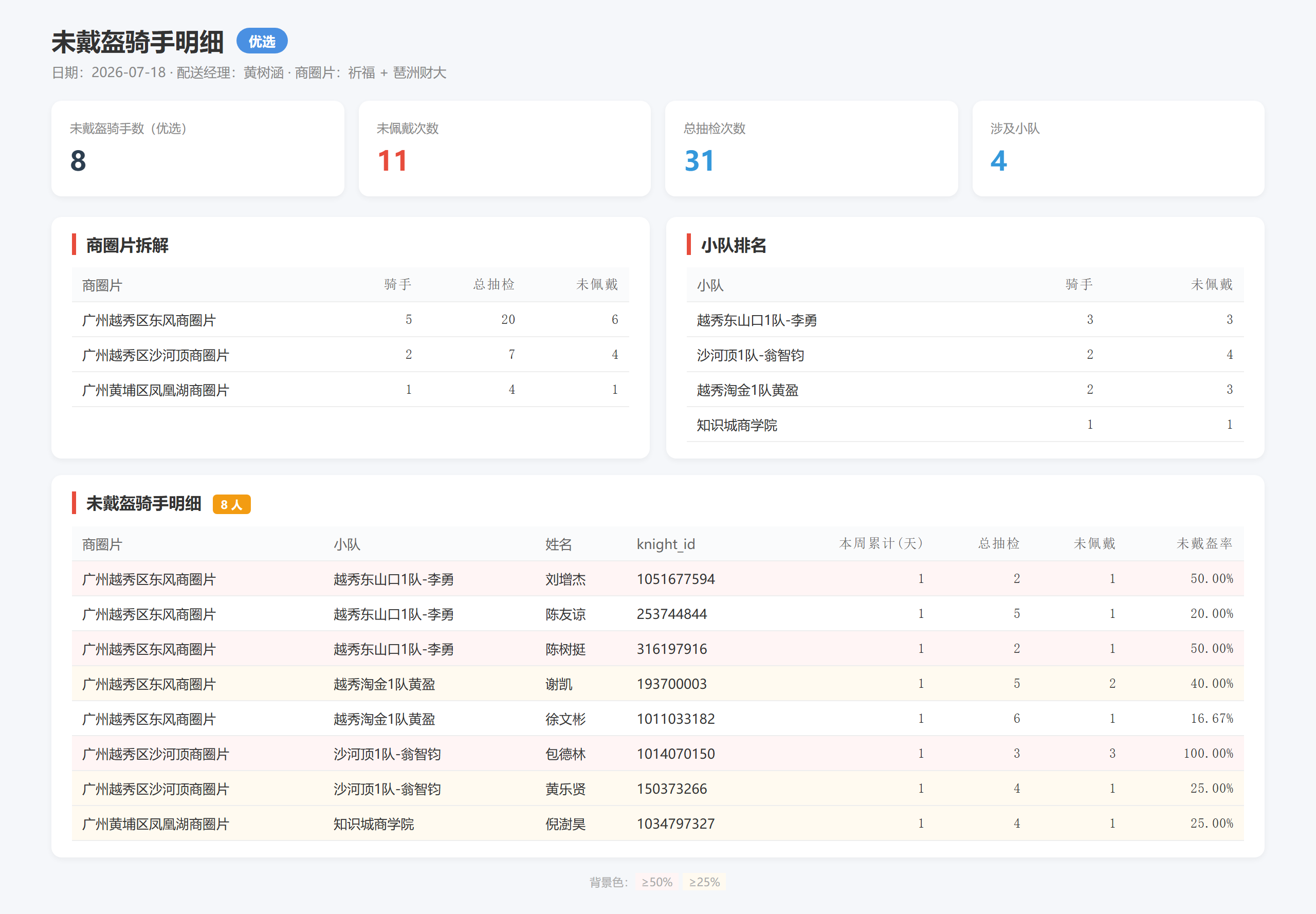This screenshot has height=914, width=1316.
Task: Click rider name 倪澍昊
Action: pyautogui.click(x=565, y=824)
